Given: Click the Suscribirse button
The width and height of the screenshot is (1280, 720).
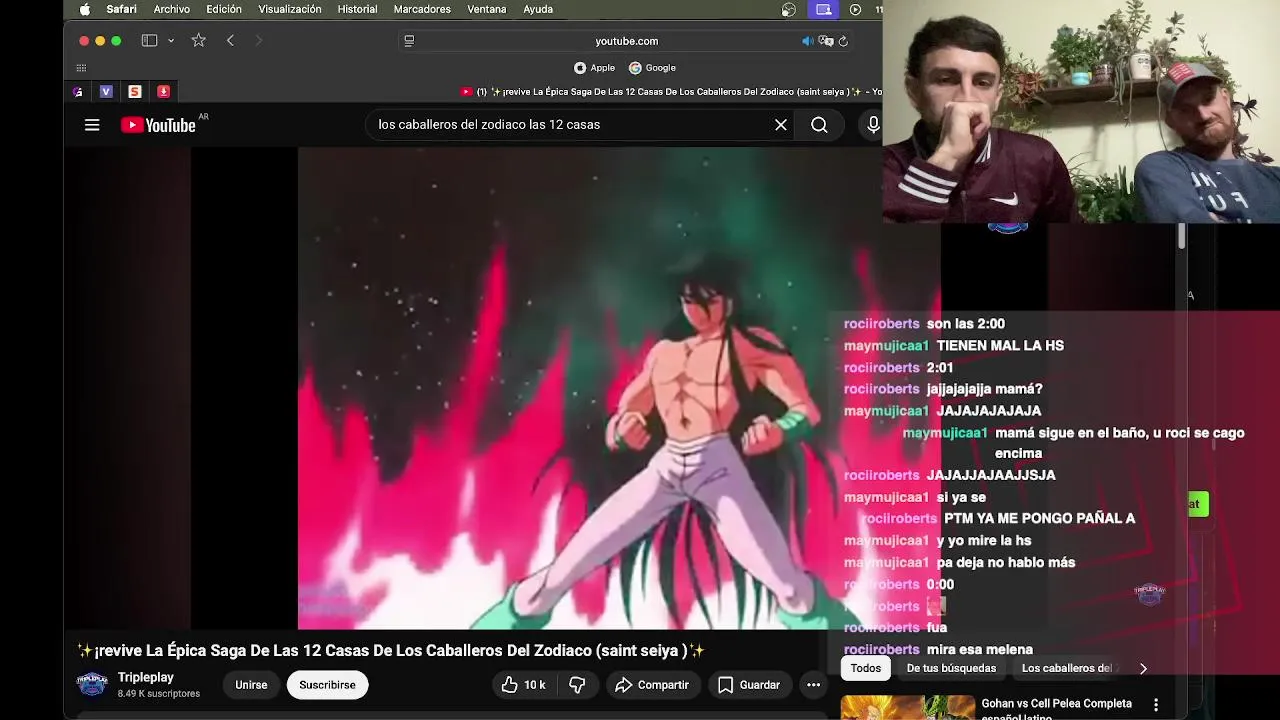Looking at the screenshot, I should 327,685.
